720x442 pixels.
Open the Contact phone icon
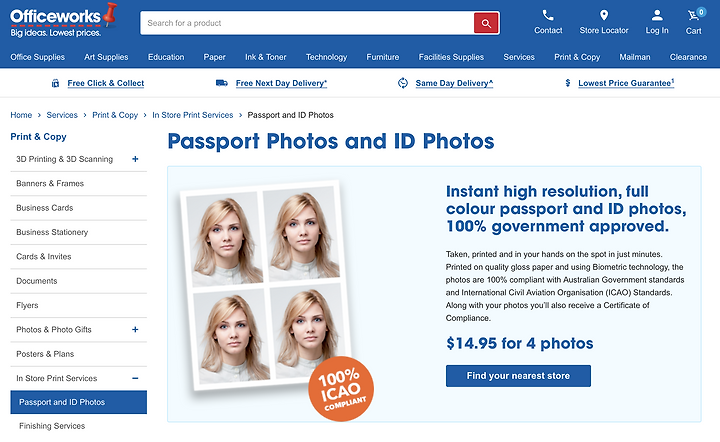tap(548, 16)
